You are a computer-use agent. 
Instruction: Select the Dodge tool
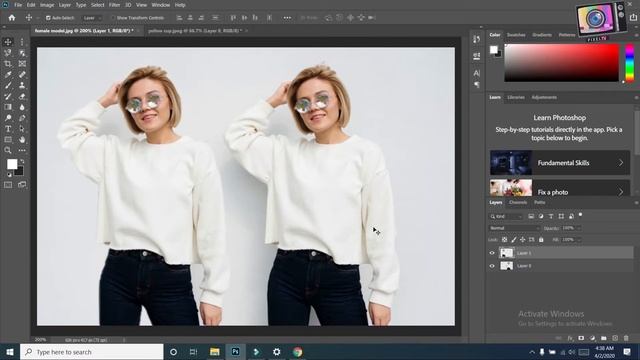click(x=8, y=118)
